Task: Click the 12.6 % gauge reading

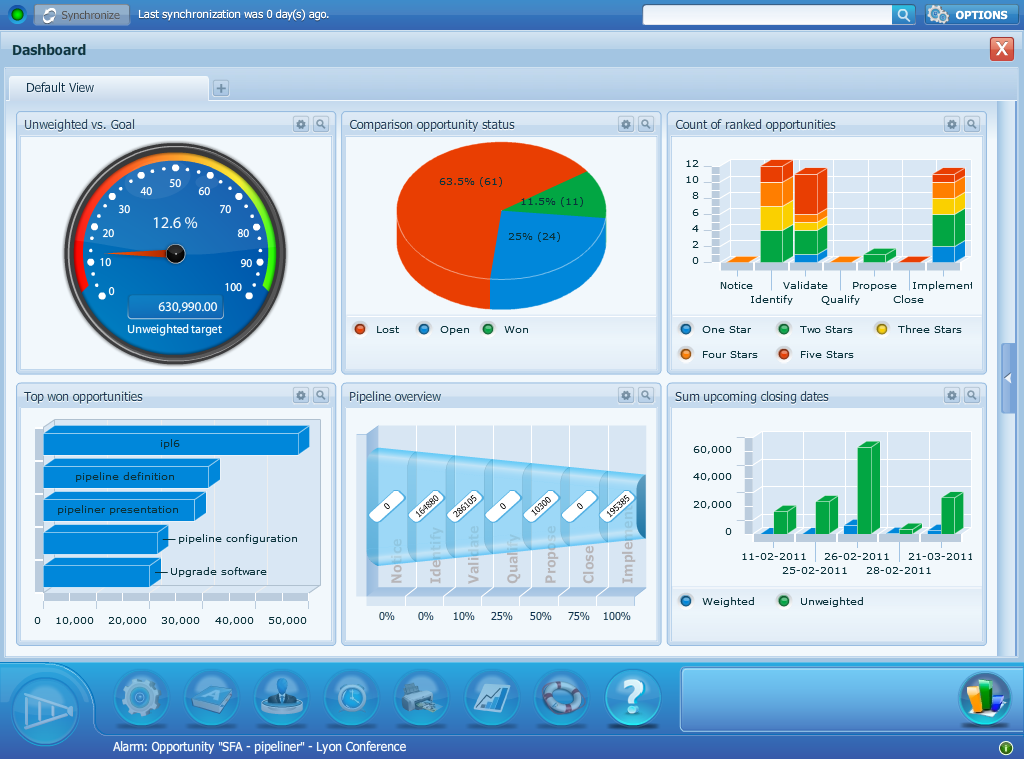Action: coord(175,223)
